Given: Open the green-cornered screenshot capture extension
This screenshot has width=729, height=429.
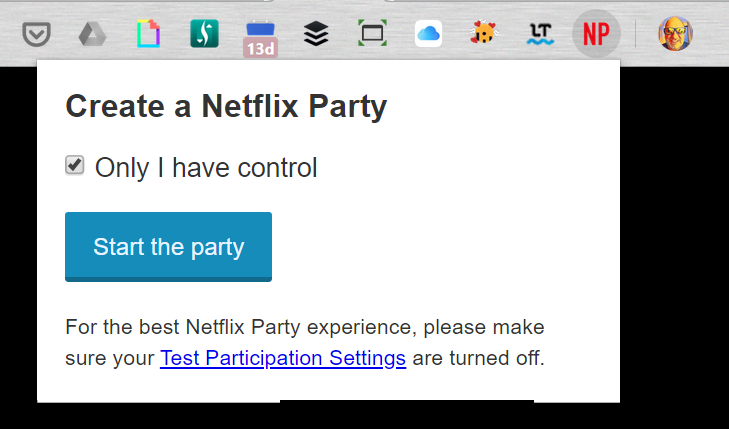Looking at the screenshot, I should click(x=372, y=33).
